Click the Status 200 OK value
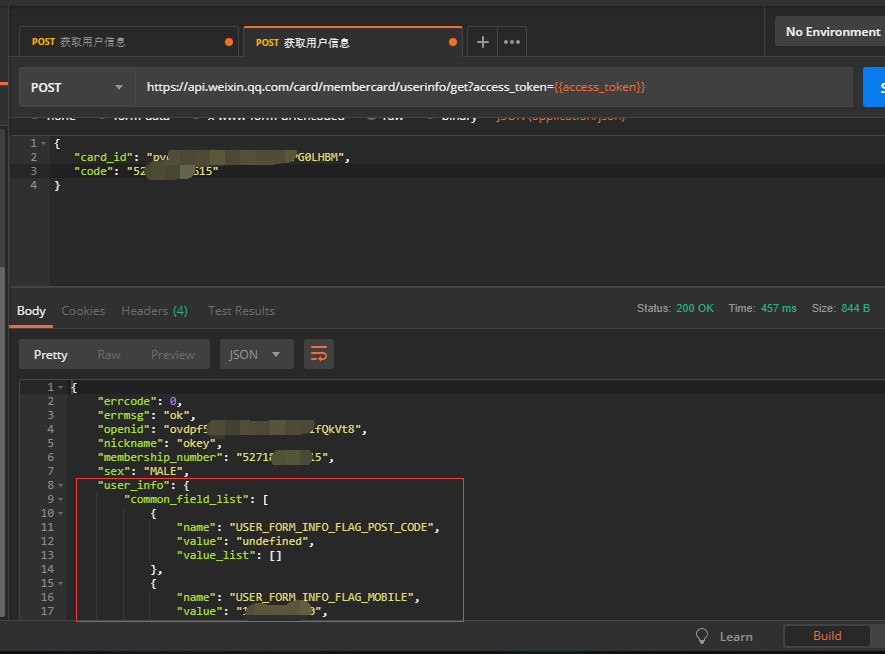The height and width of the screenshot is (654, 885). coord(695,308)
